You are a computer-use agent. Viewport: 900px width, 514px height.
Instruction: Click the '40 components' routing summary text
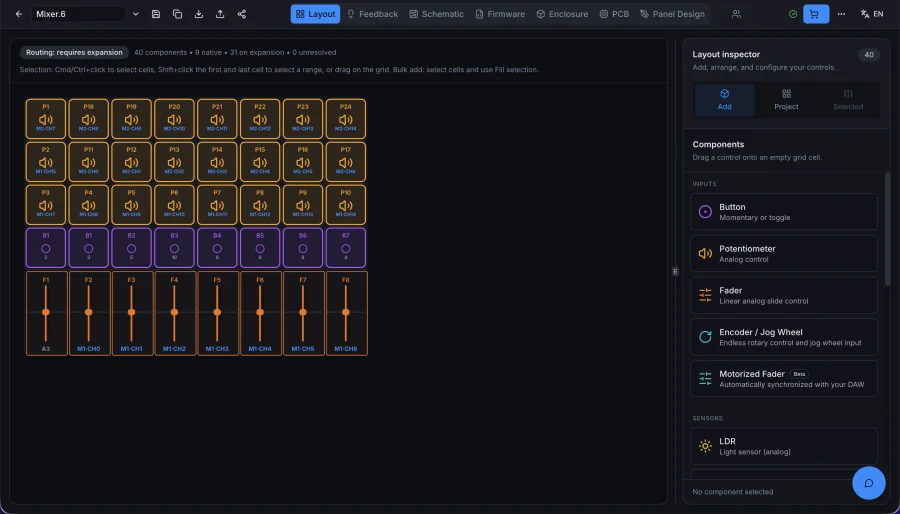tap(161, 52)
